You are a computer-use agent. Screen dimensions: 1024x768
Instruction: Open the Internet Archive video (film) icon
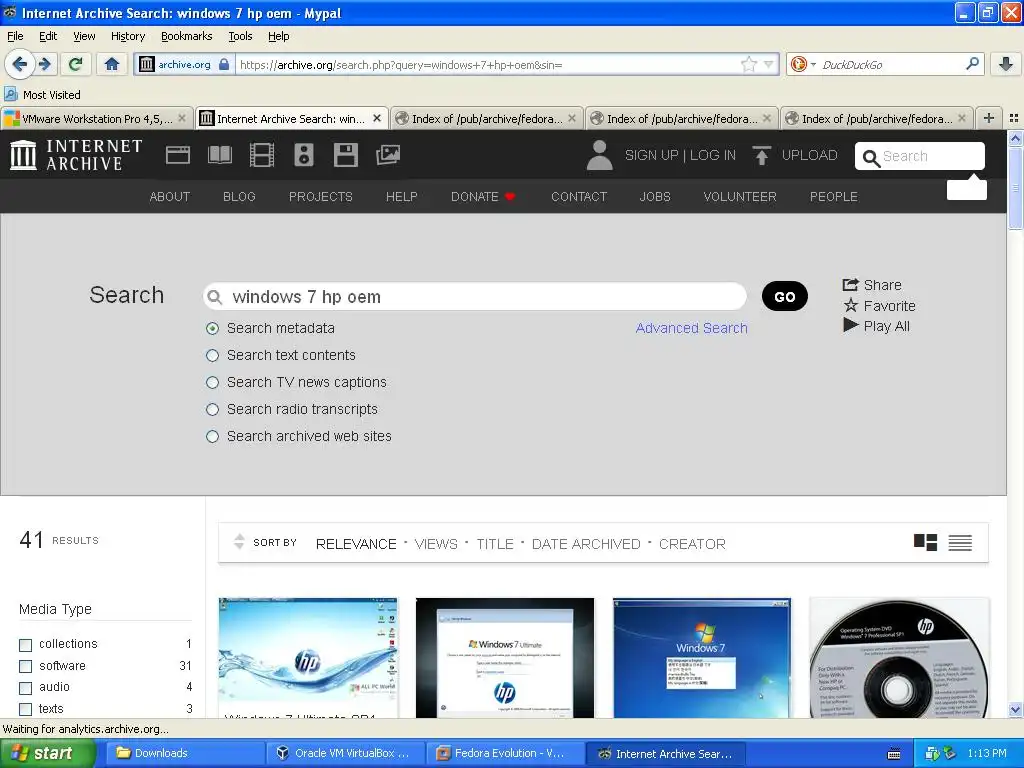[262, 155]
